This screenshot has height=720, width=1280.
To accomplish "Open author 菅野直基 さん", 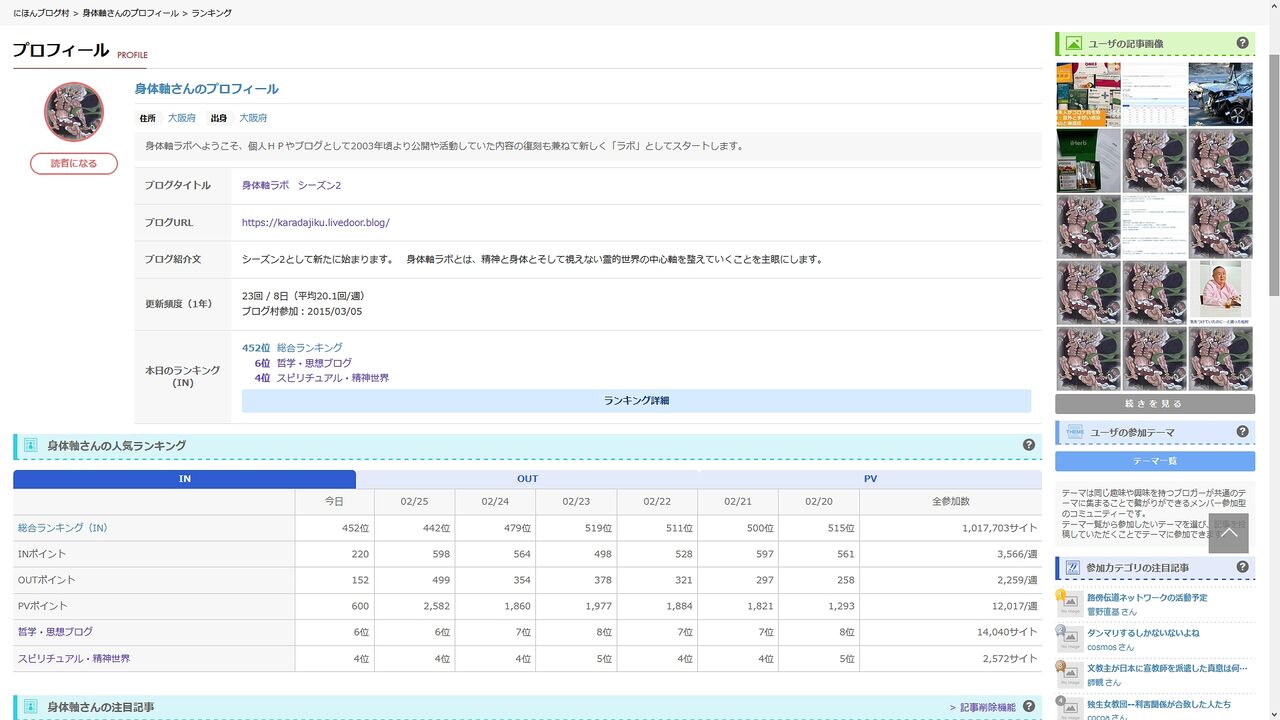I will (x=1112, y=612).
